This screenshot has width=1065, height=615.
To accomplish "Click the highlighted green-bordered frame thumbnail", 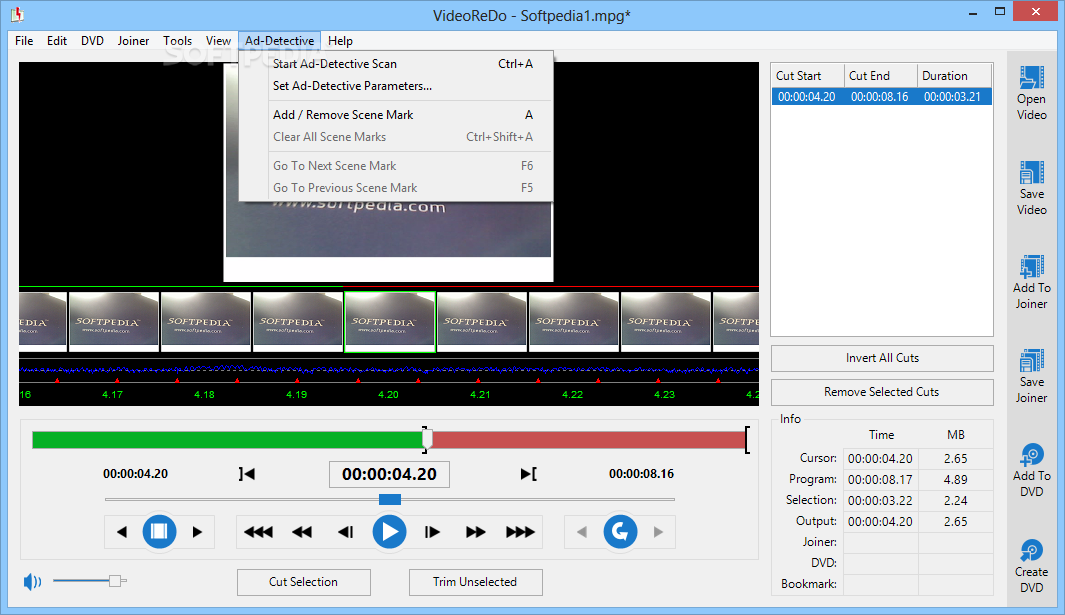I will (x=390, y=322).
